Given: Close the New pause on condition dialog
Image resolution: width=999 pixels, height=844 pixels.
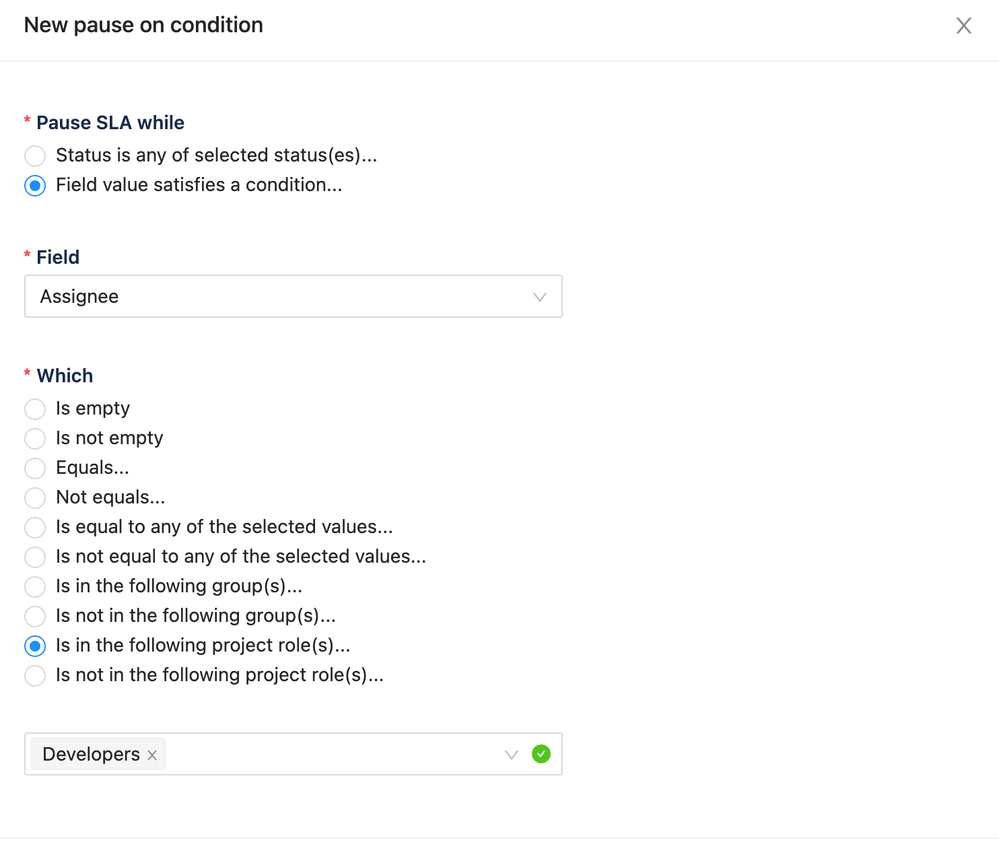Looking at the screenshot, I should pyautogui.click(x=963, y=26).
